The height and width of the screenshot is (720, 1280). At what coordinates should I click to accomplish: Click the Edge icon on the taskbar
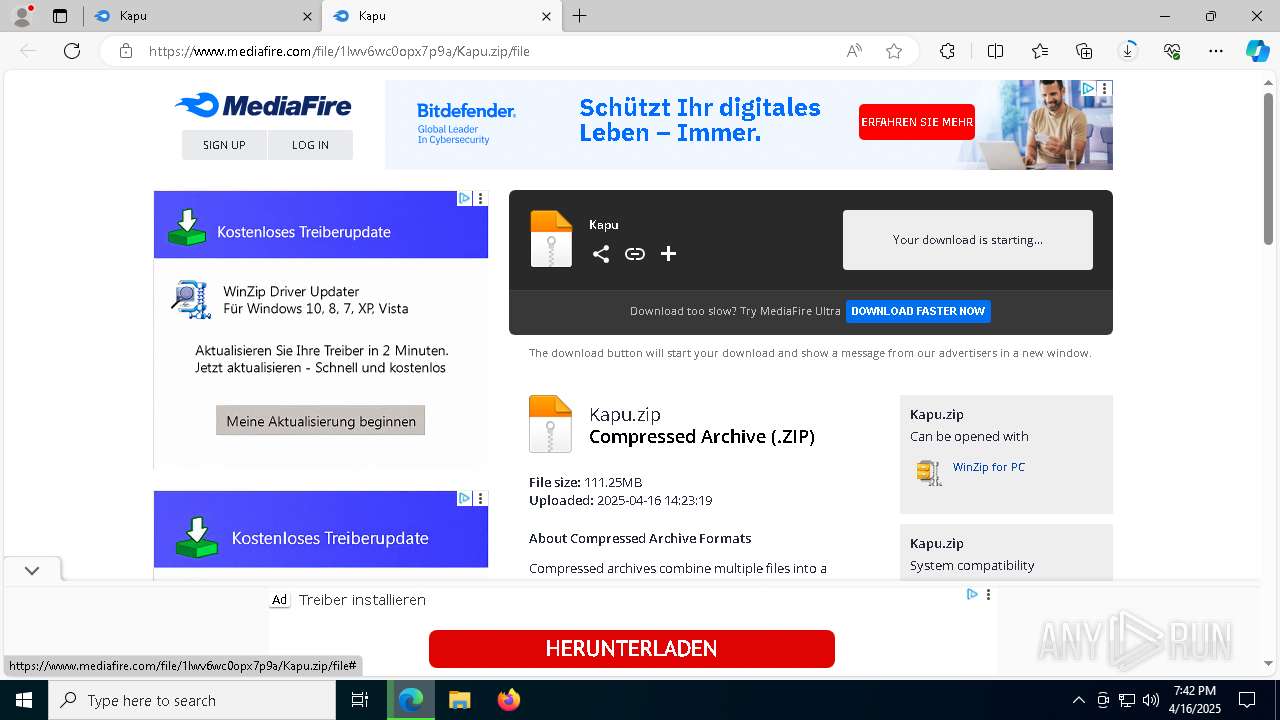(x=411, y=700)
